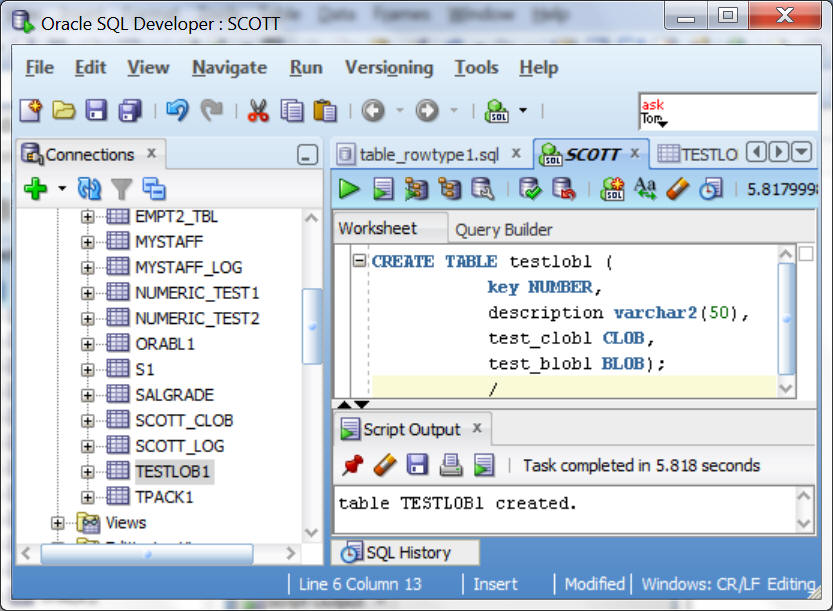Screen dimensions: 833x611
Task: Navigate back with the left arrow icon
Action: point(373,111)
